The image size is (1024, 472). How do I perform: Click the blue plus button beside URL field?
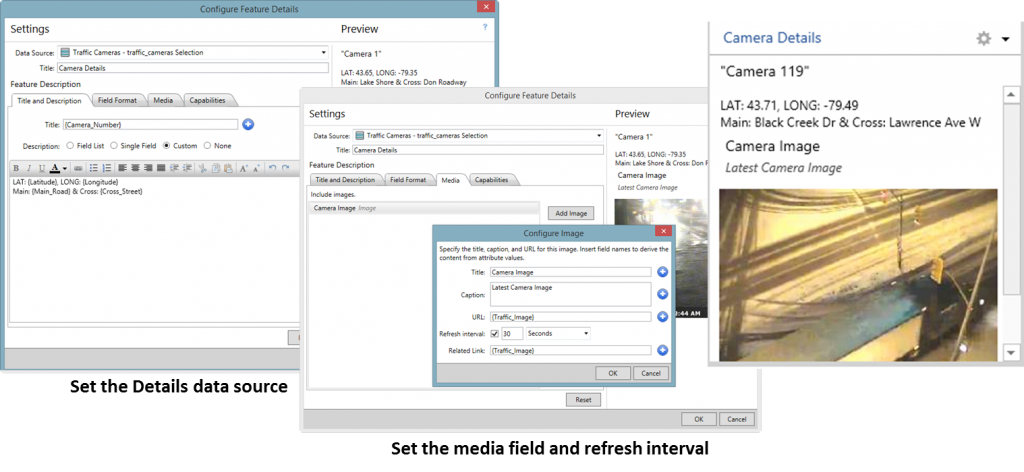(x=662, y=317)
